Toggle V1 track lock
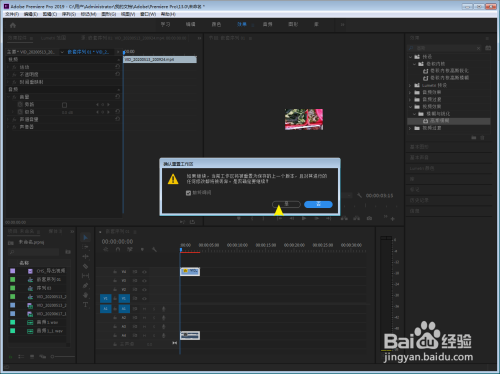Image resolution: width=500 pixels, height=374 pixels. pyautogui.click(x=115, y=298)
